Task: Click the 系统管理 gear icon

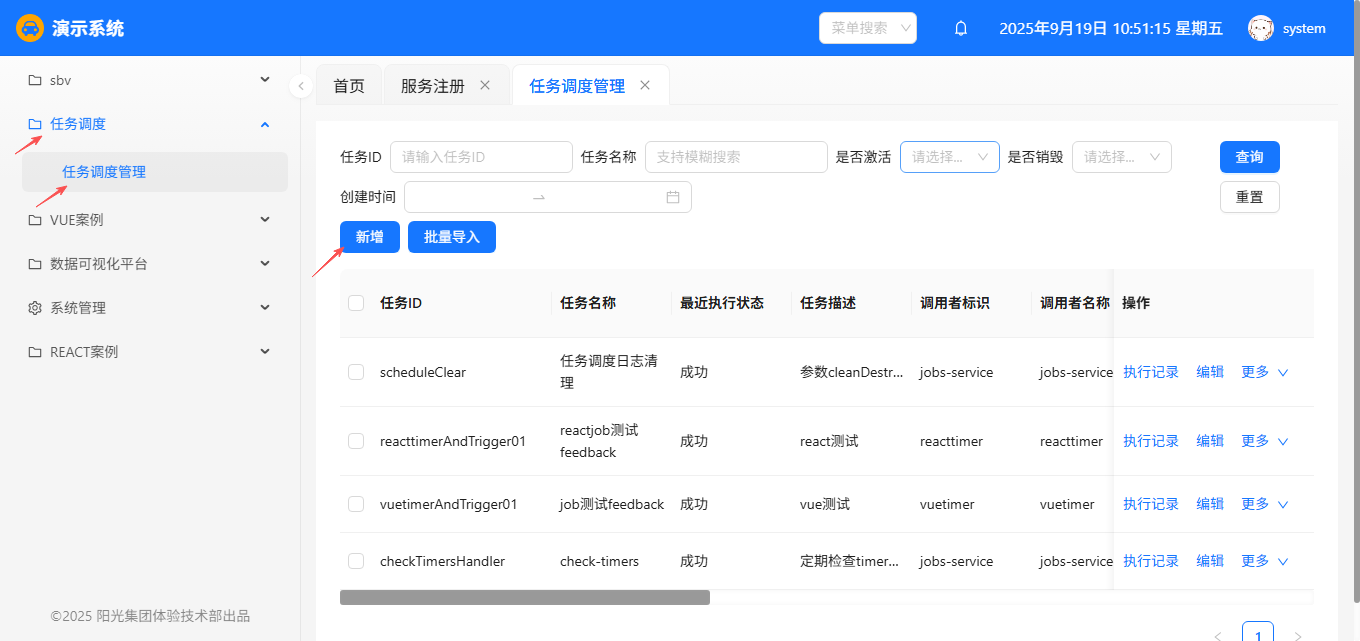Action: click(x=35, y=308)
